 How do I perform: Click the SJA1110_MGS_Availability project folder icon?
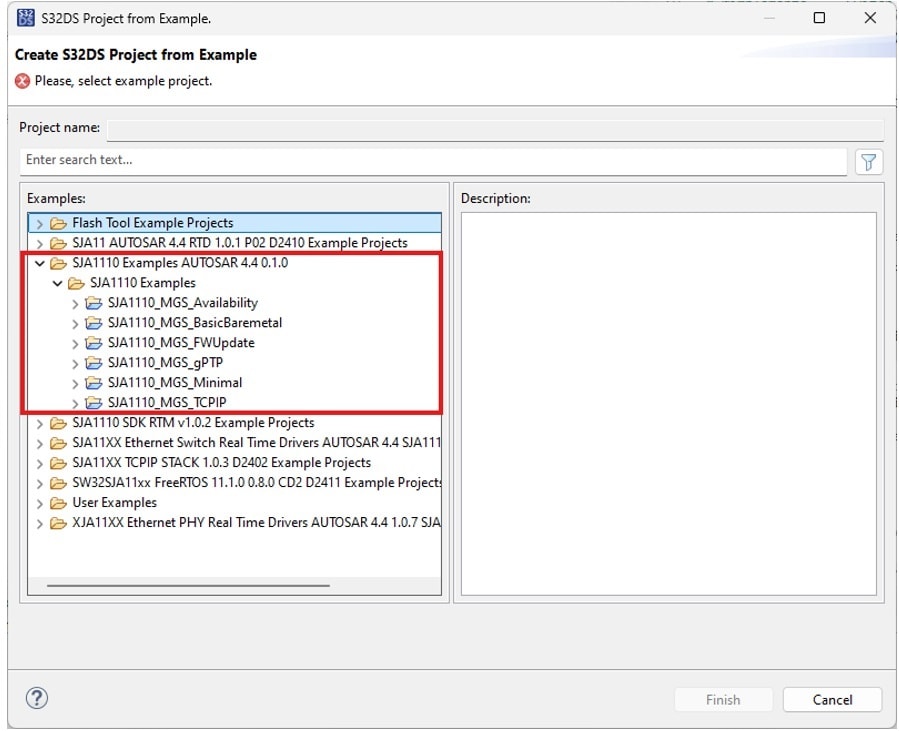pyautogui.click(x=94, y=303)
